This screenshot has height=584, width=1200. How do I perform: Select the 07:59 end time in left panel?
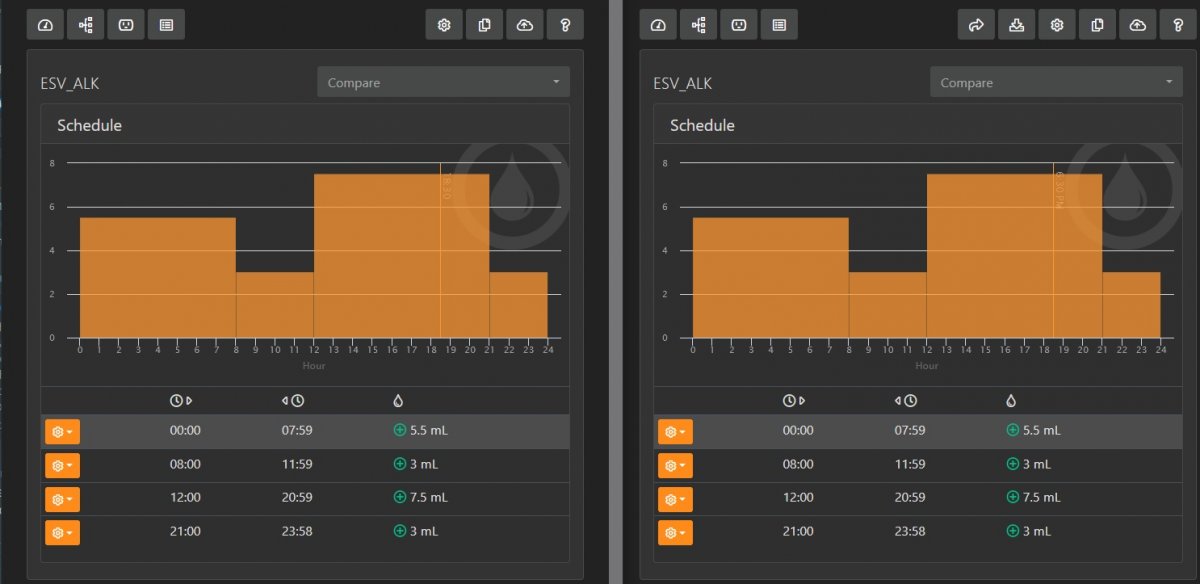tap(297, 430)
